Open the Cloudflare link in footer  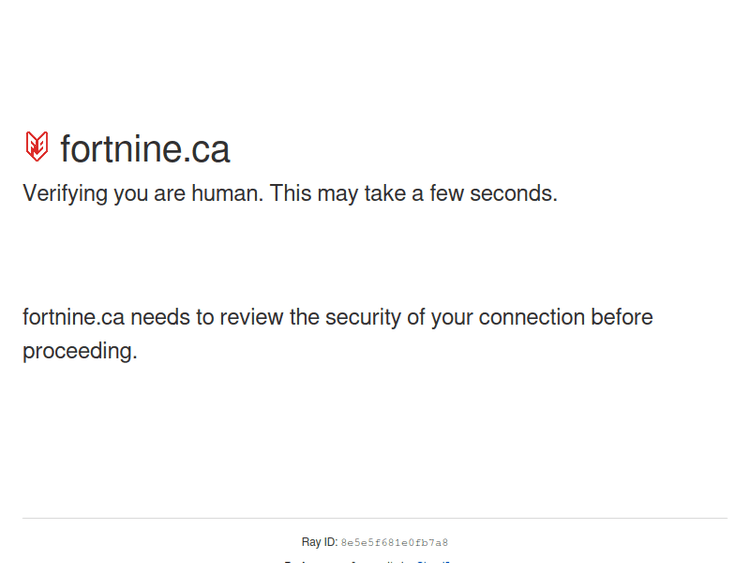434,561
